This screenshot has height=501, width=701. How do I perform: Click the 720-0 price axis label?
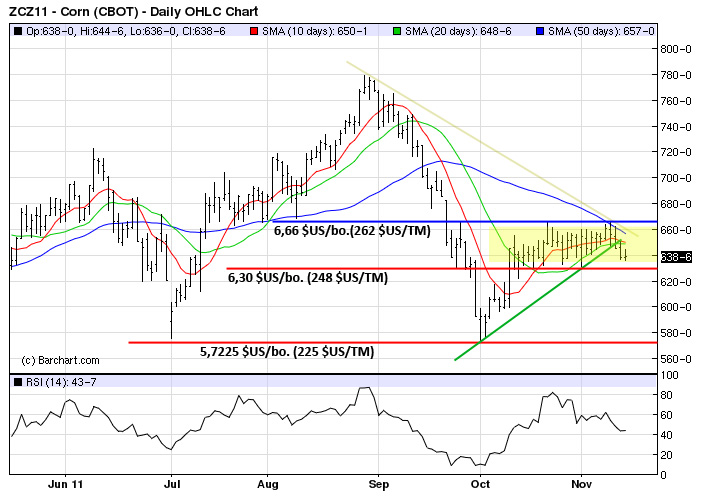coord(676,152)
